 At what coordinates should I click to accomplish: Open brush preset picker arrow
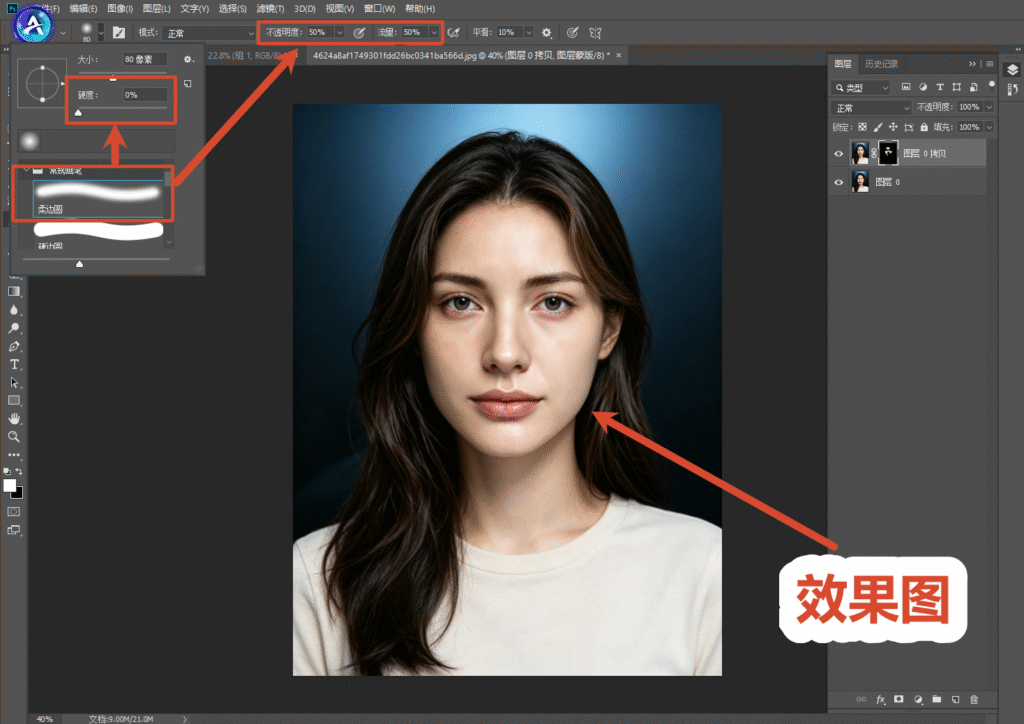[x=101, y=32]
